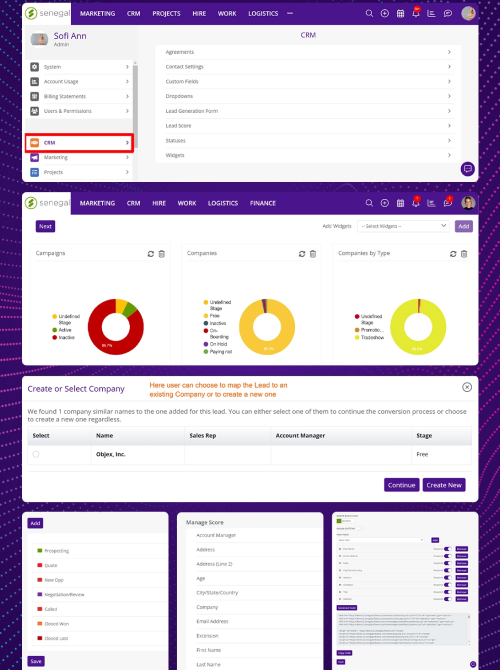Click inside the generated code text area
Viewport: 500px width, 670px height.
[402, 629]
